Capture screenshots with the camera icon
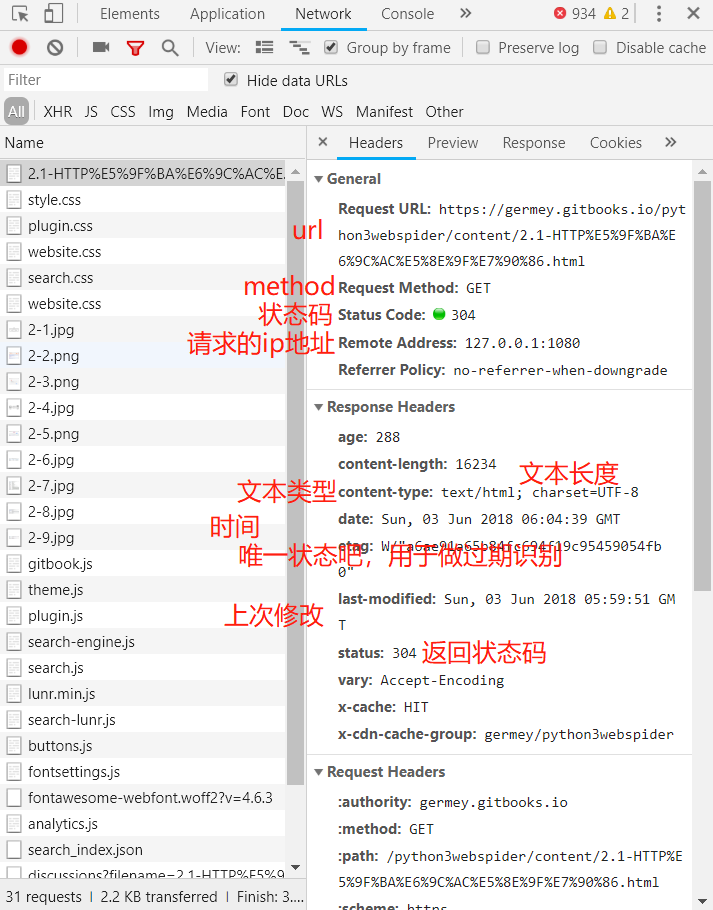The image size is (713, 910). click(101, 47)
